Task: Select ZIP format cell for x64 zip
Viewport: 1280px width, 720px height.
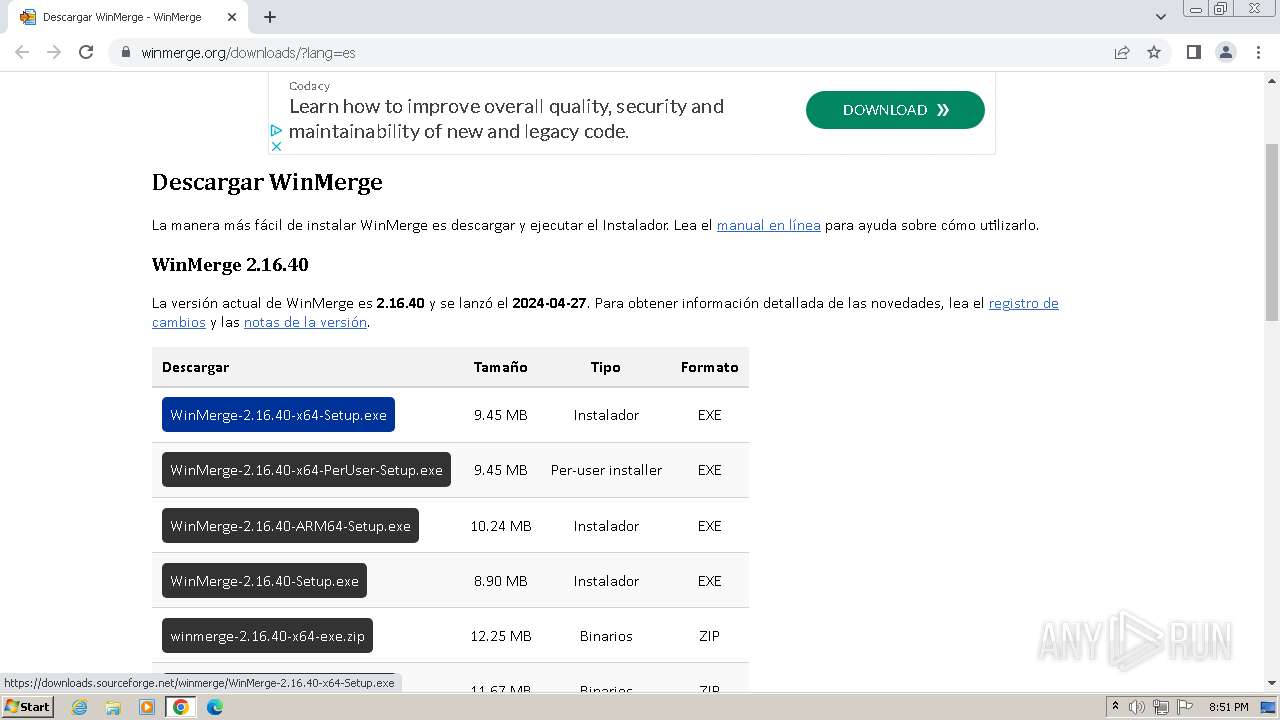Action: tap(710, 636)
